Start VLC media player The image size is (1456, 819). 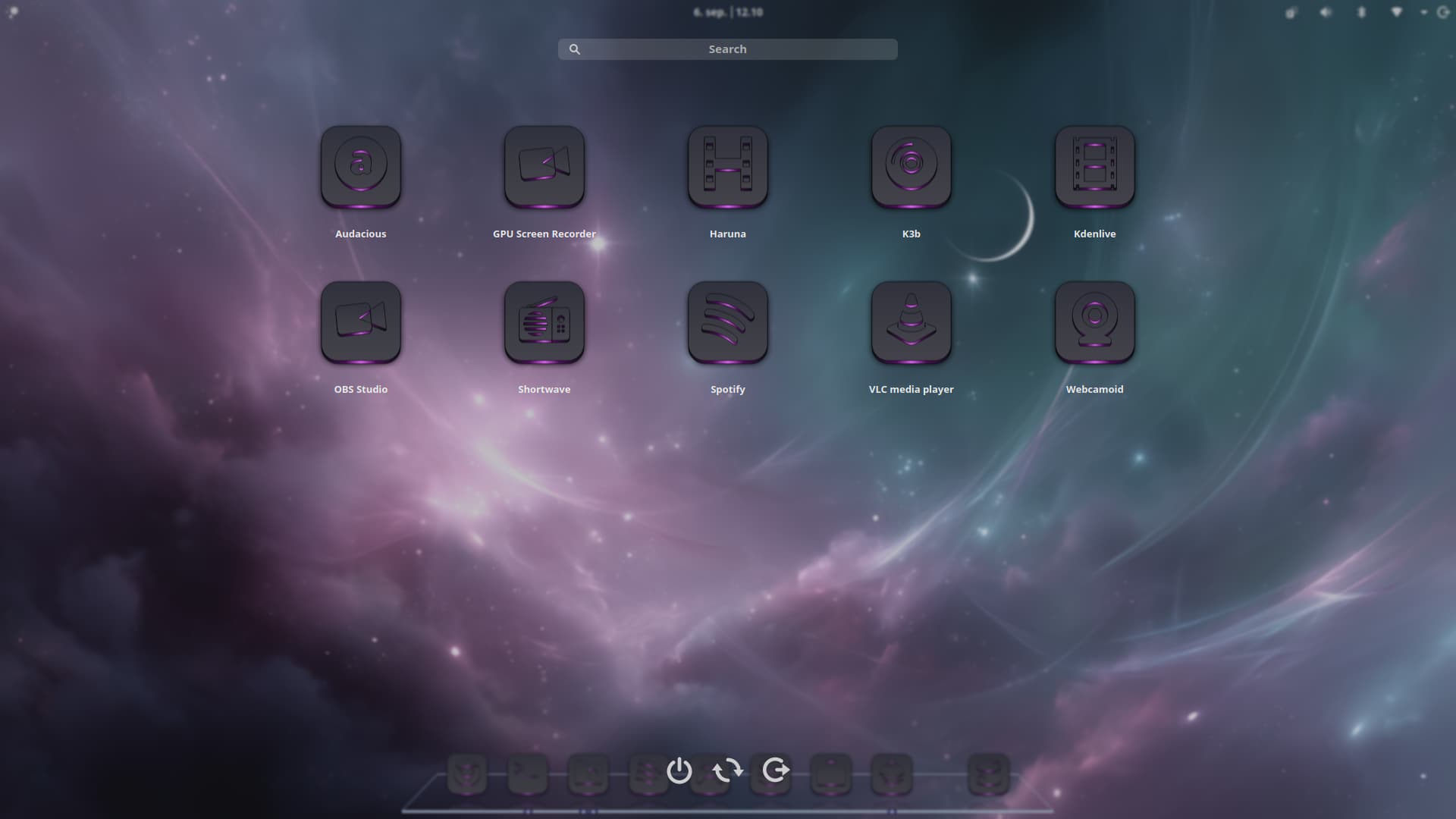click(x=912, y=322)
